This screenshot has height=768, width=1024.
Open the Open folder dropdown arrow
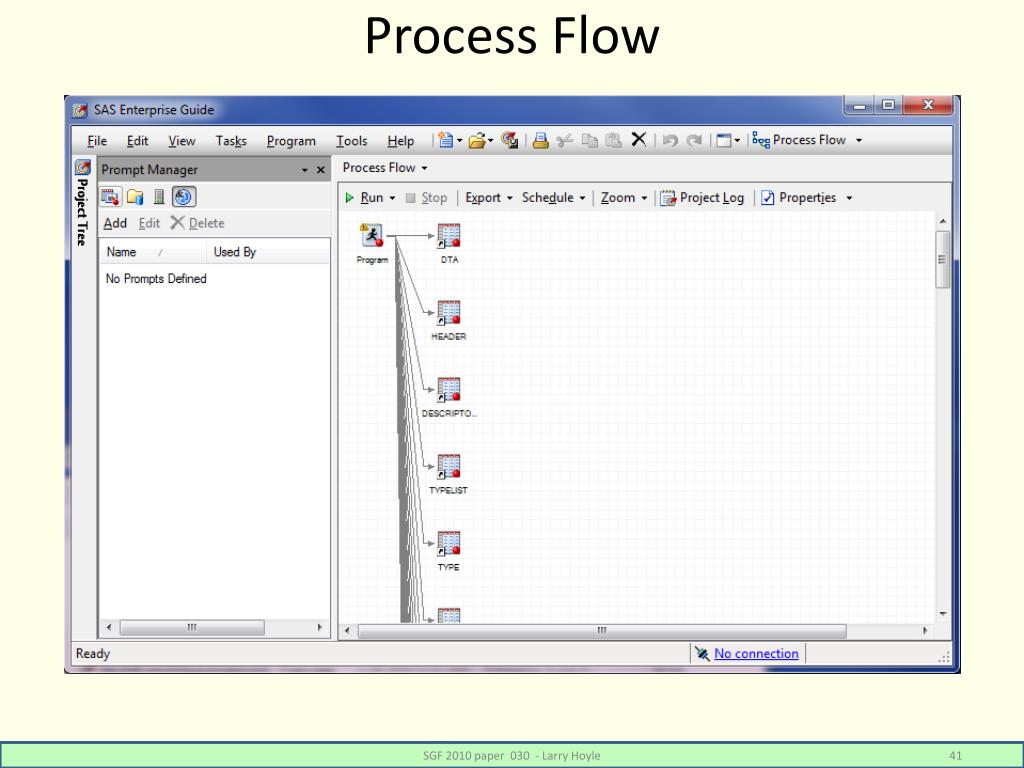coord(490,140)
